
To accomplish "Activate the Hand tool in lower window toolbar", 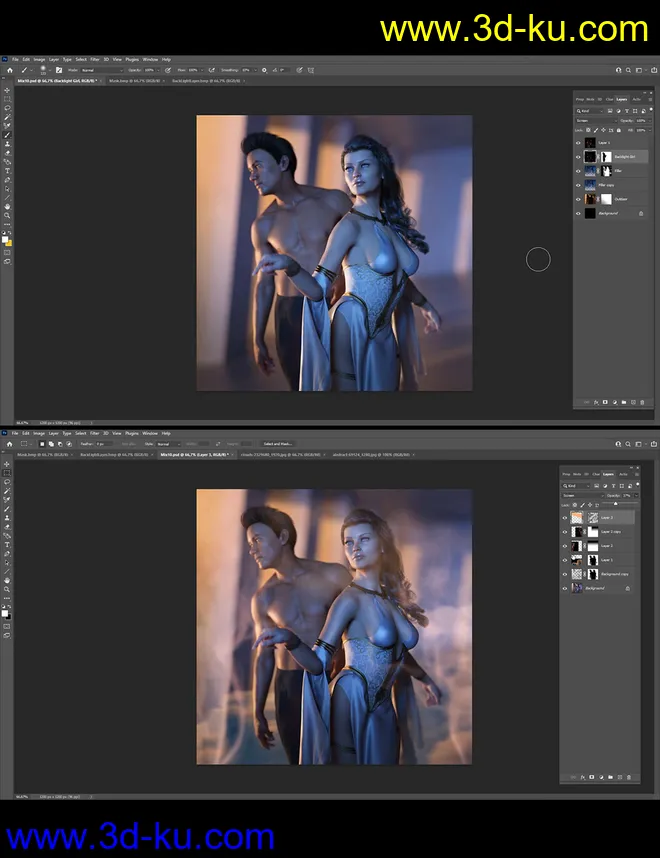I will (7, 580).
